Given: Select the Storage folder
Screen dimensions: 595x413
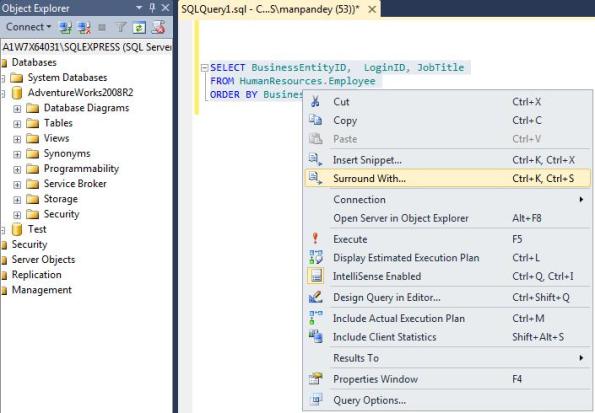Looking at the screenshot, I should point(60,199).
